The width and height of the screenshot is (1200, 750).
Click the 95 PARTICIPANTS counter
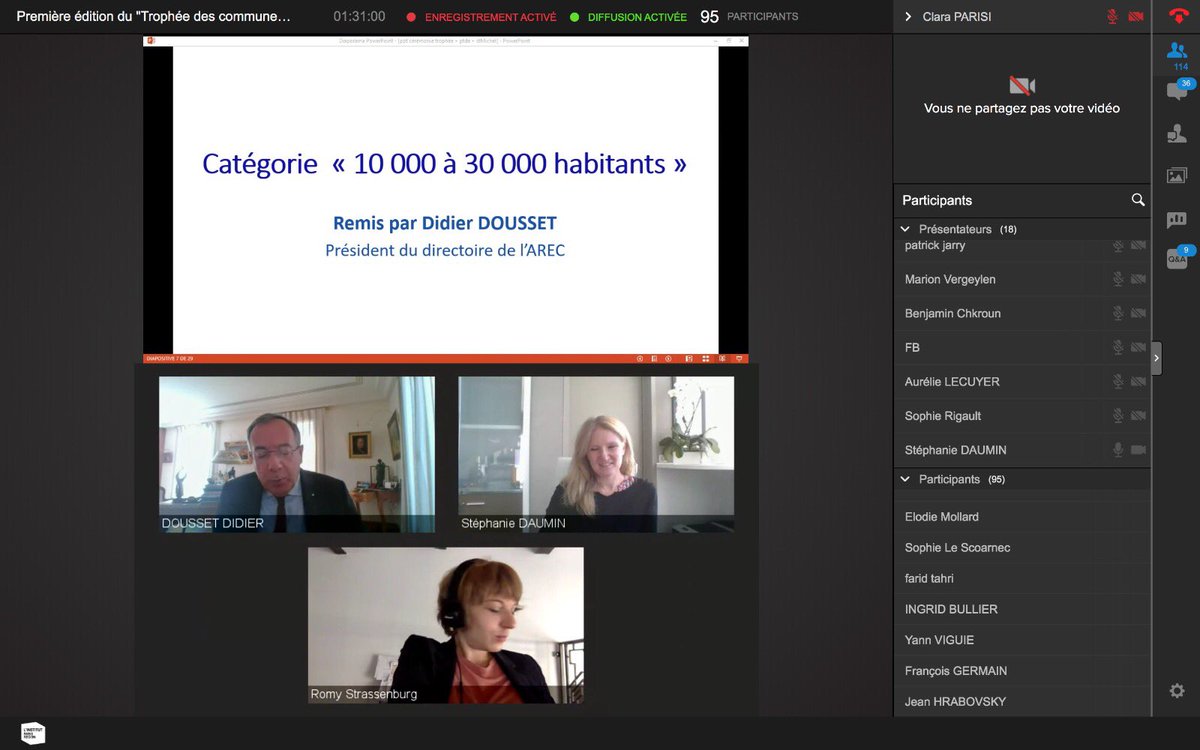[749, 17]
